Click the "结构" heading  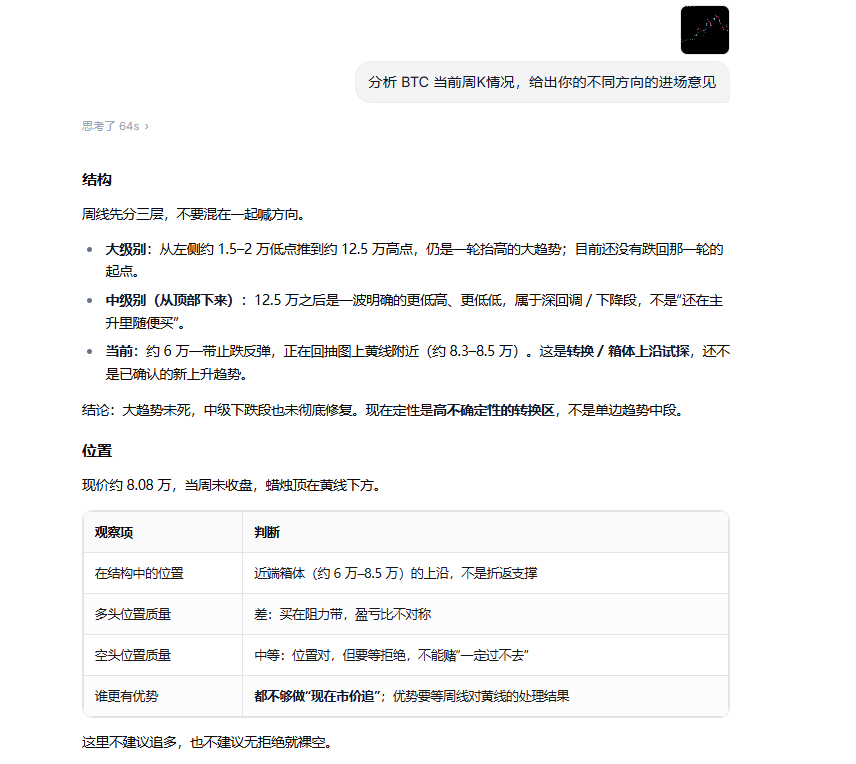point(97,180)
